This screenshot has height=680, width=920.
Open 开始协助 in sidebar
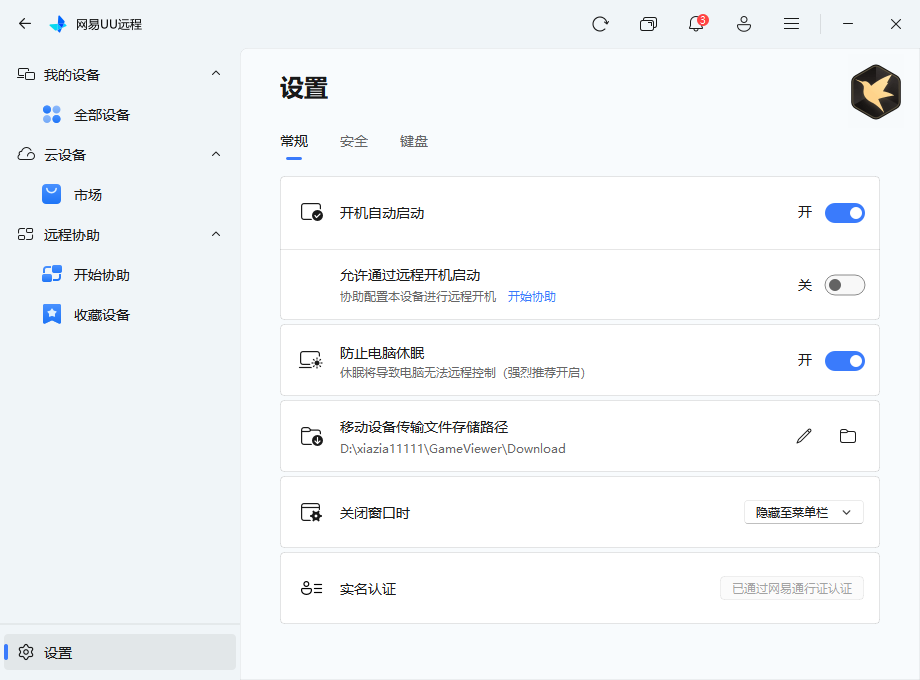pos(102,275)
